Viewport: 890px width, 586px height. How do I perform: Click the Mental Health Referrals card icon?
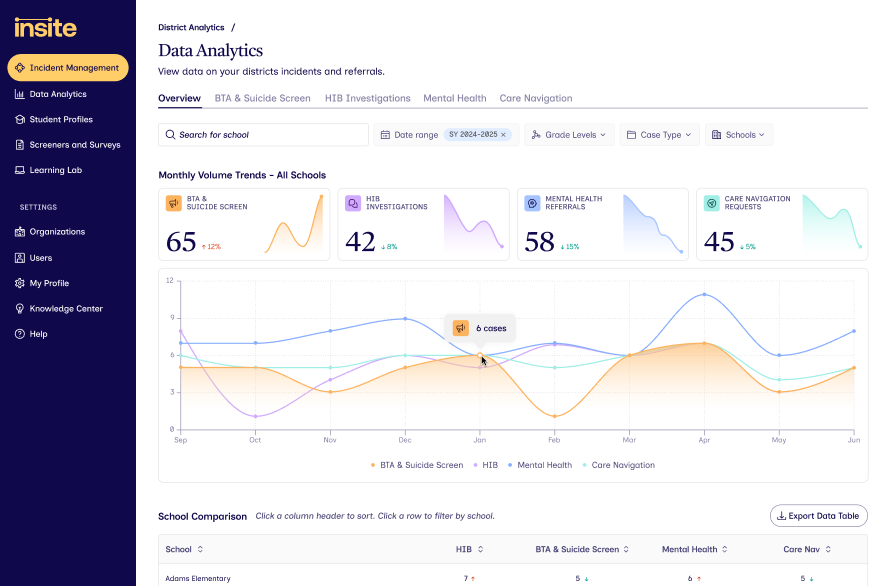point(532,203)
